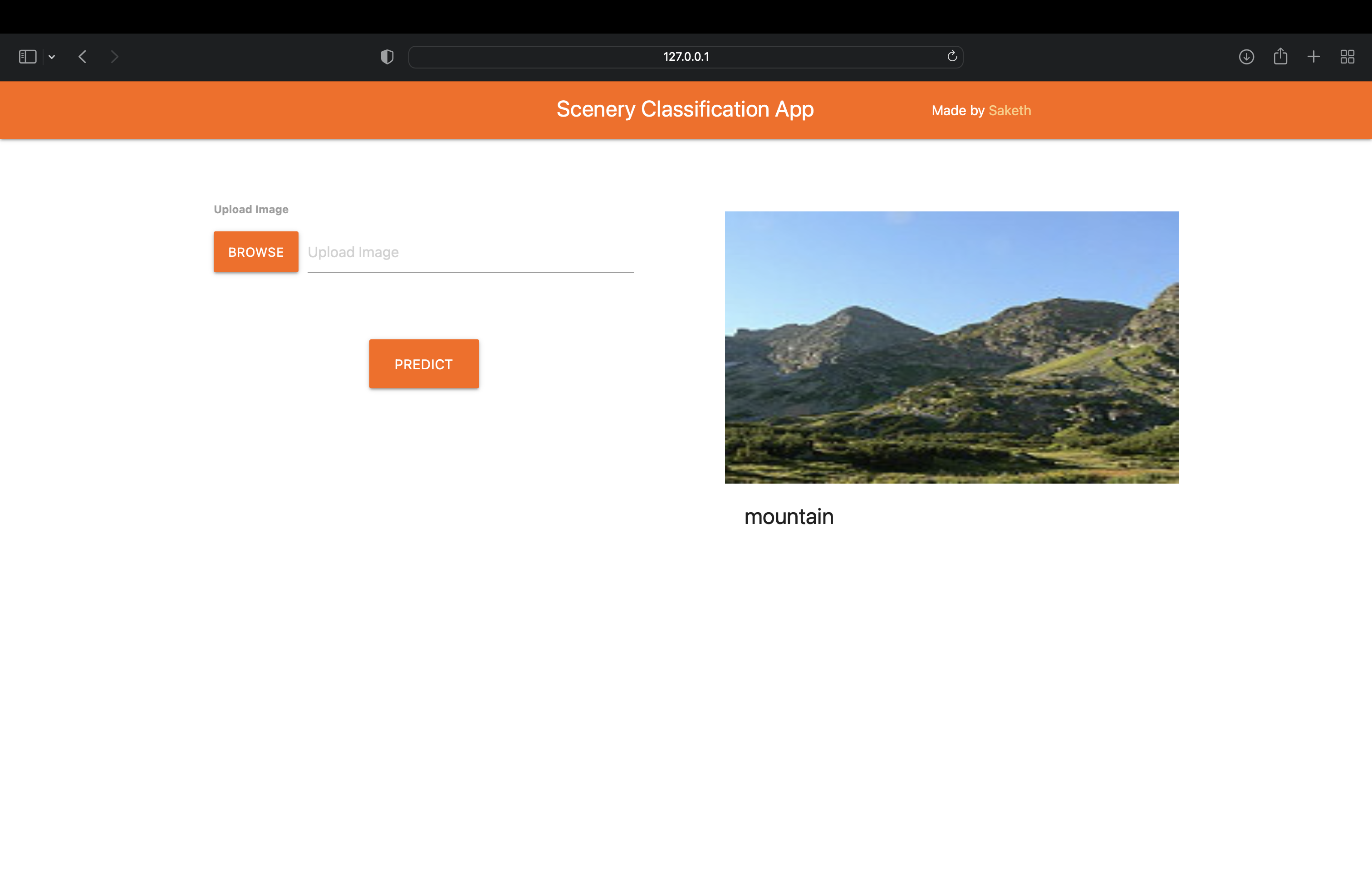Toggle the Safari sidebar icon
The width and height of the screenshot is (1372, 891).
point(28,56)
